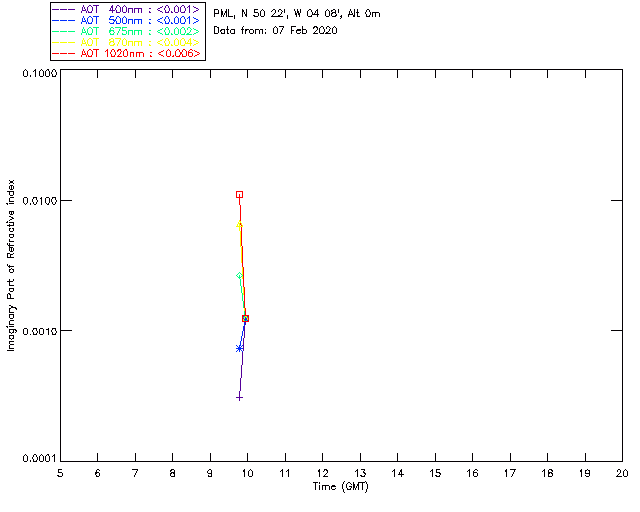Click the 0.0001 y-axis label
Viewport: 640px width, 512px height.
40,459
